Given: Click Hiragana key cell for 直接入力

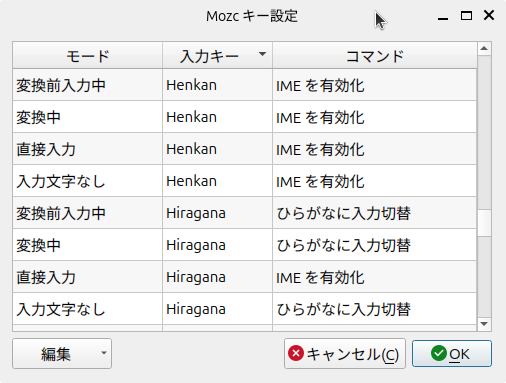Looking at the screenshot, I should click(217, 277).
